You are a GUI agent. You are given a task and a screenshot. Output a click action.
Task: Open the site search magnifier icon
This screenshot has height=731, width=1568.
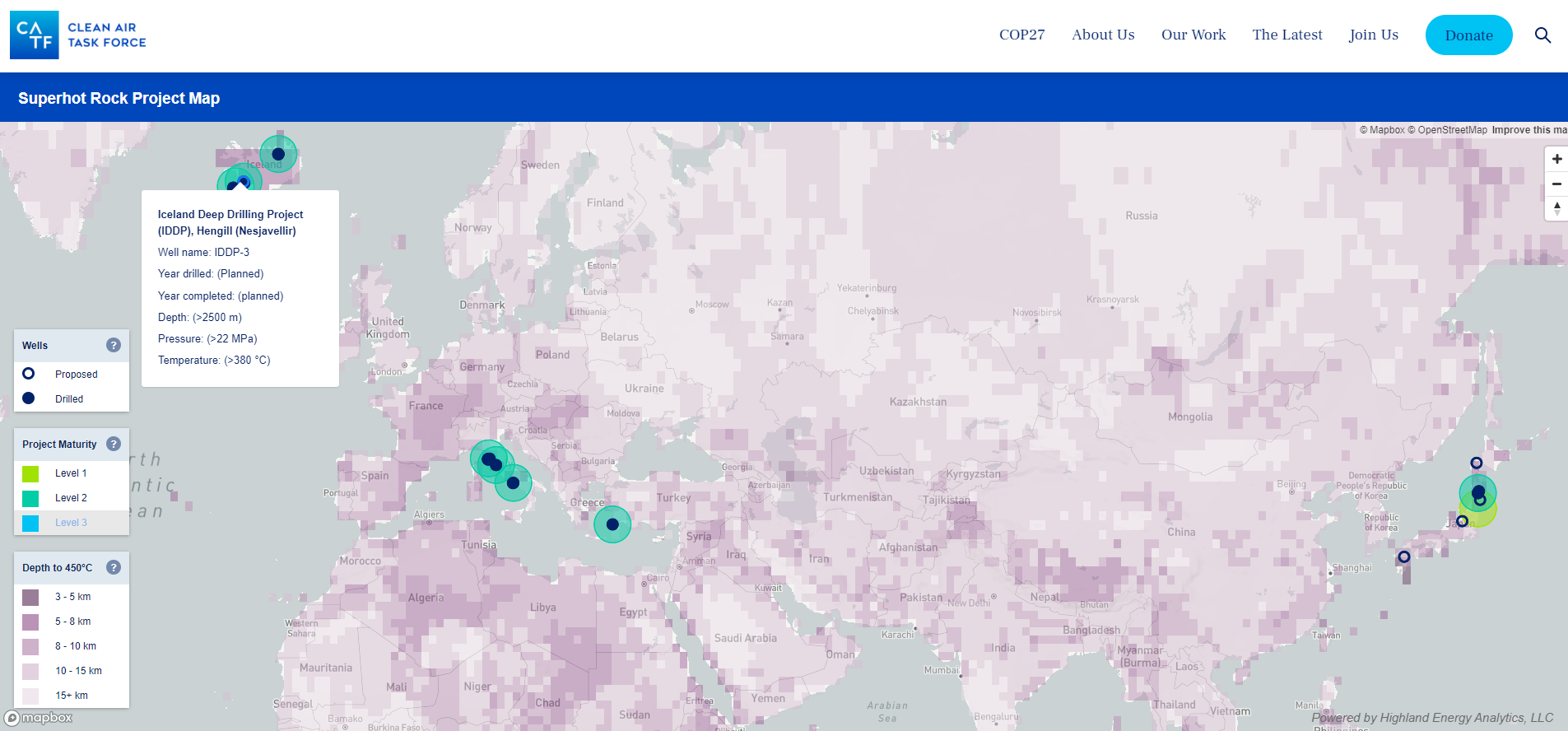(x=1542, y=35)
